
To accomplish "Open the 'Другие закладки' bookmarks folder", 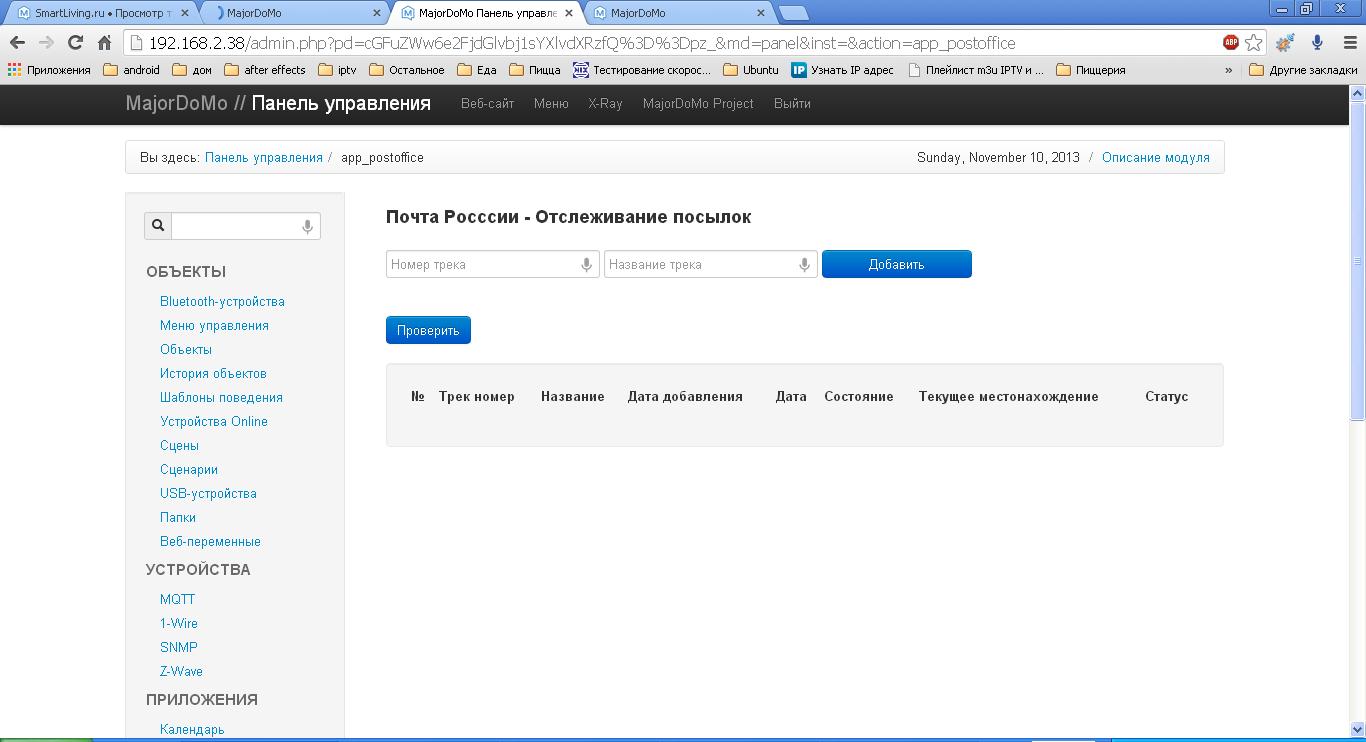I will point(1304,70).
